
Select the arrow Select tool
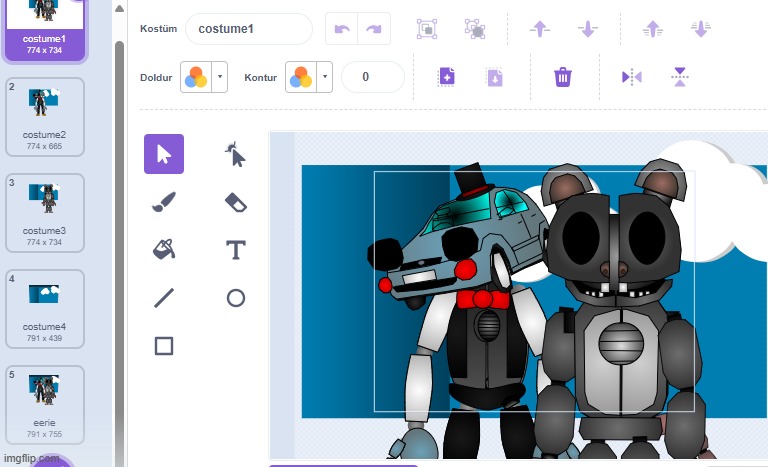[164, 154]
